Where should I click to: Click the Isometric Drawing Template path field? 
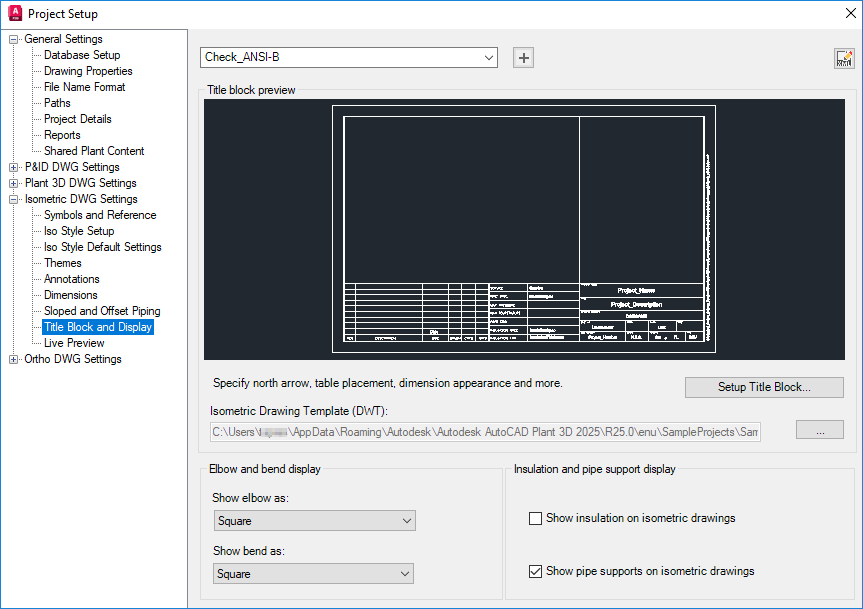coord(485,432)
